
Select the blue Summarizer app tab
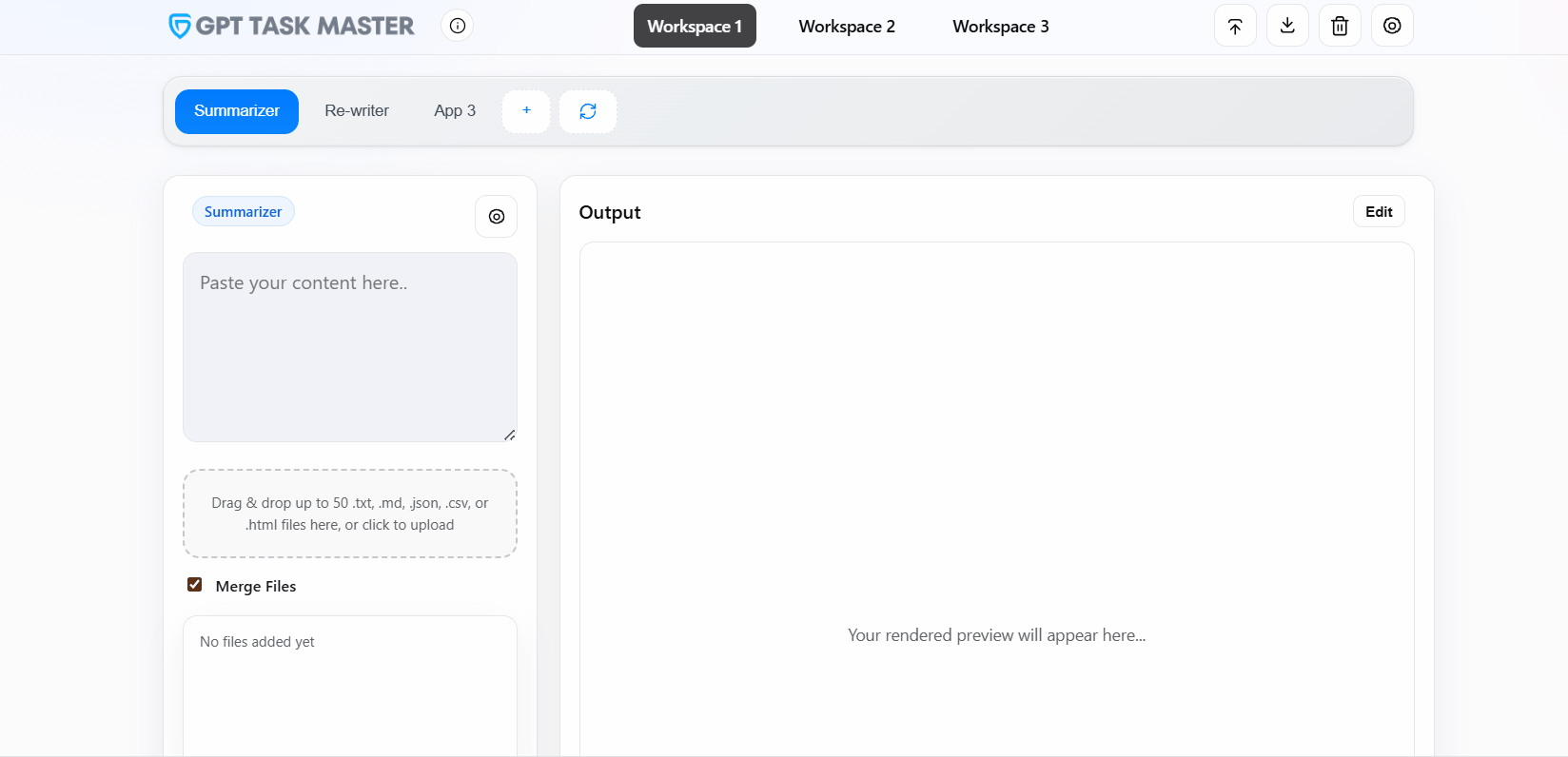pyautogui.click(x=237, y=111)
